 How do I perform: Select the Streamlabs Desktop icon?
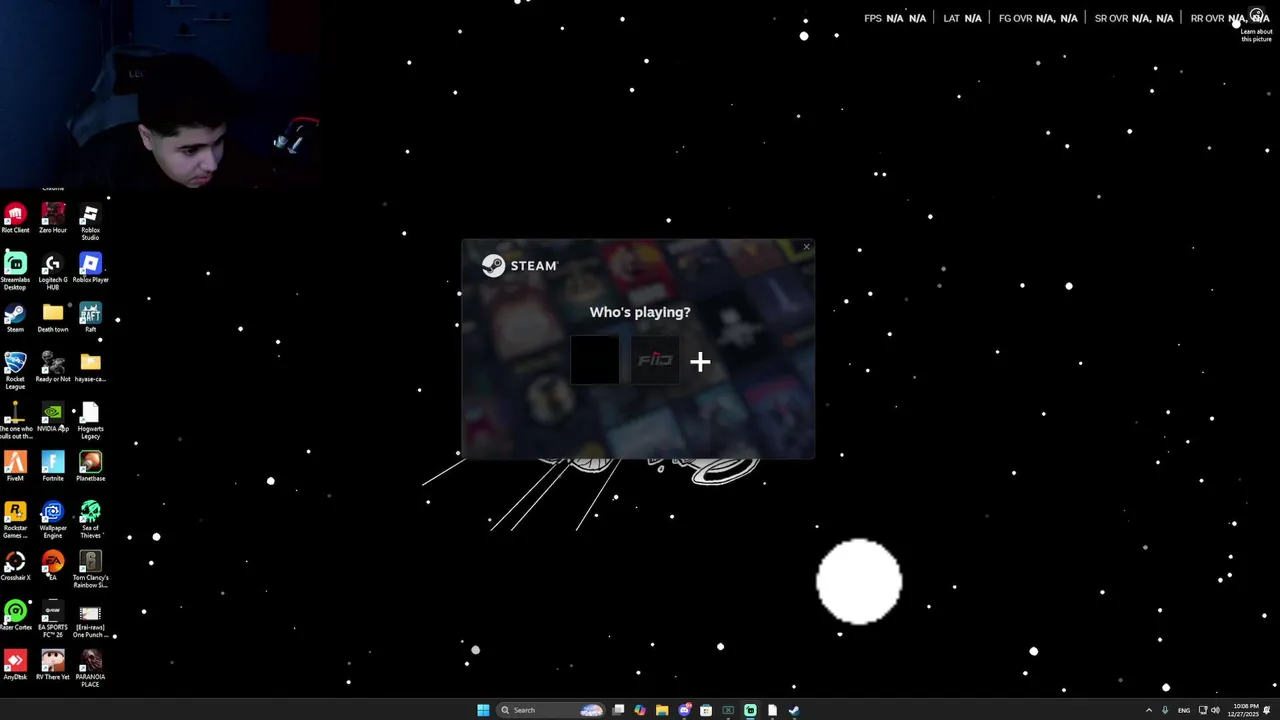point(15,271)
